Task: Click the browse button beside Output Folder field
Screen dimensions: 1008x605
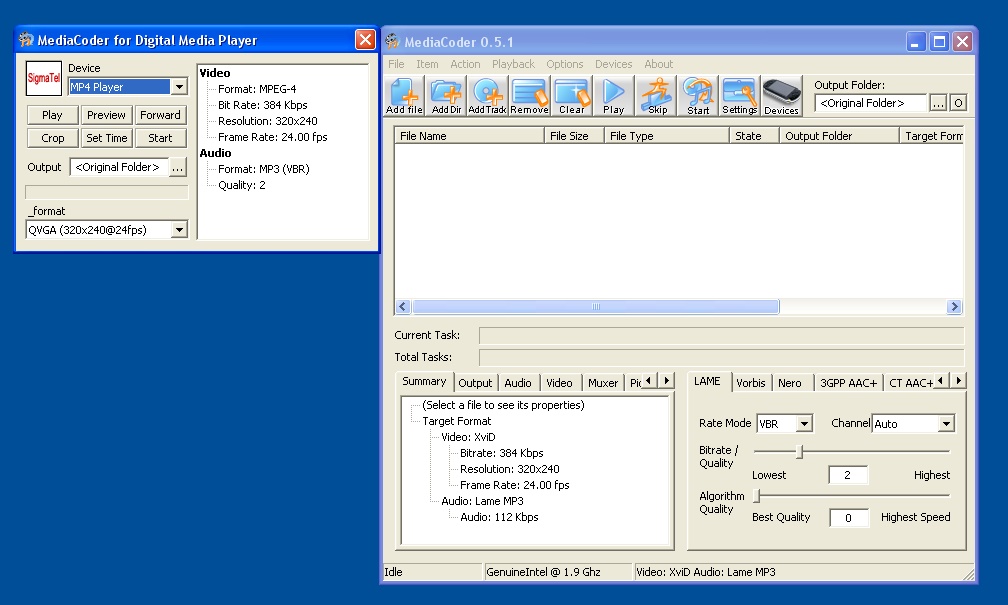Action: [938, 103]
